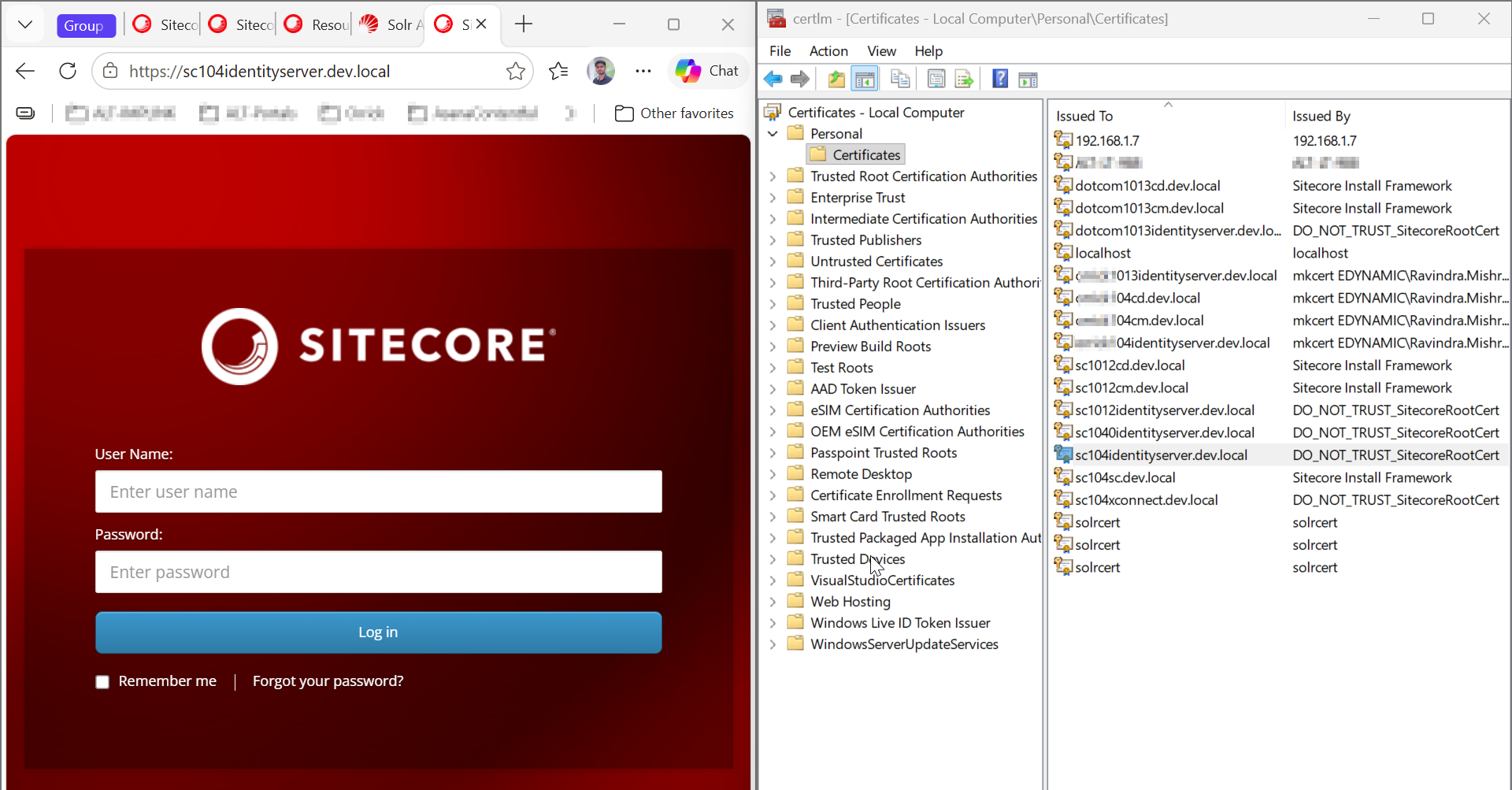
Task: Select the VisualStudioCertificates store
Action: point(882,580)
